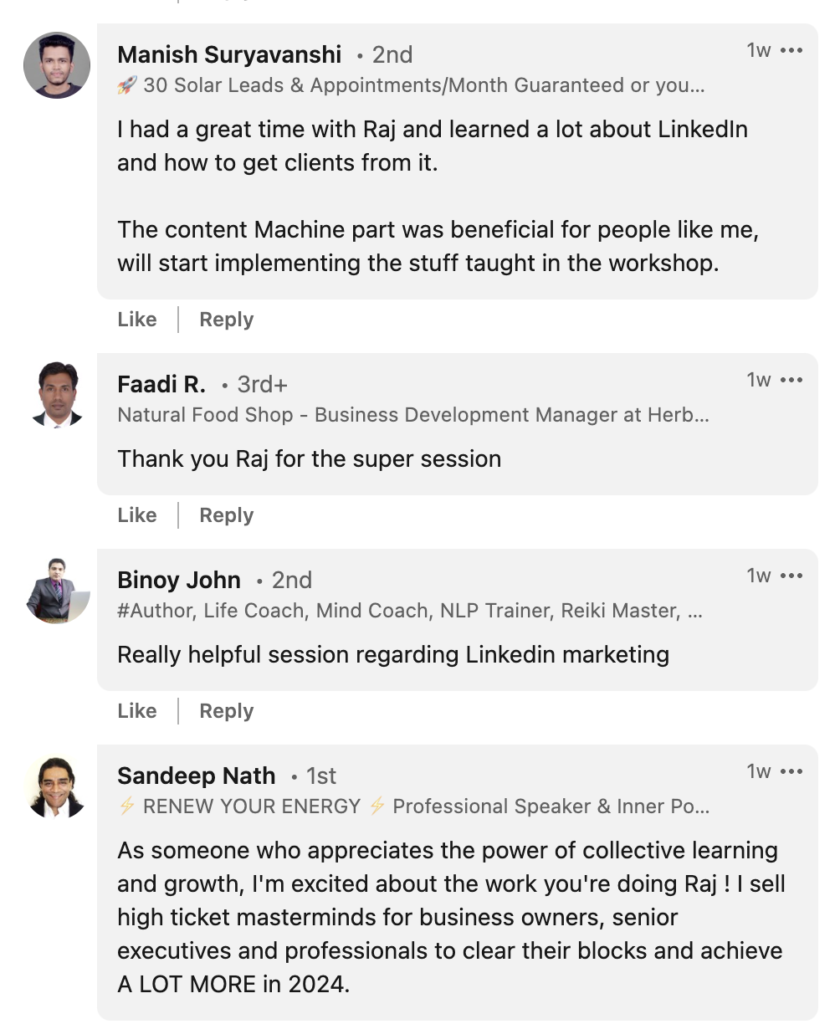Open three-dot menu on Faadi's comment
Image resolution: width=840 pixels, height=1024 pixels.
(x=791, y=380)
